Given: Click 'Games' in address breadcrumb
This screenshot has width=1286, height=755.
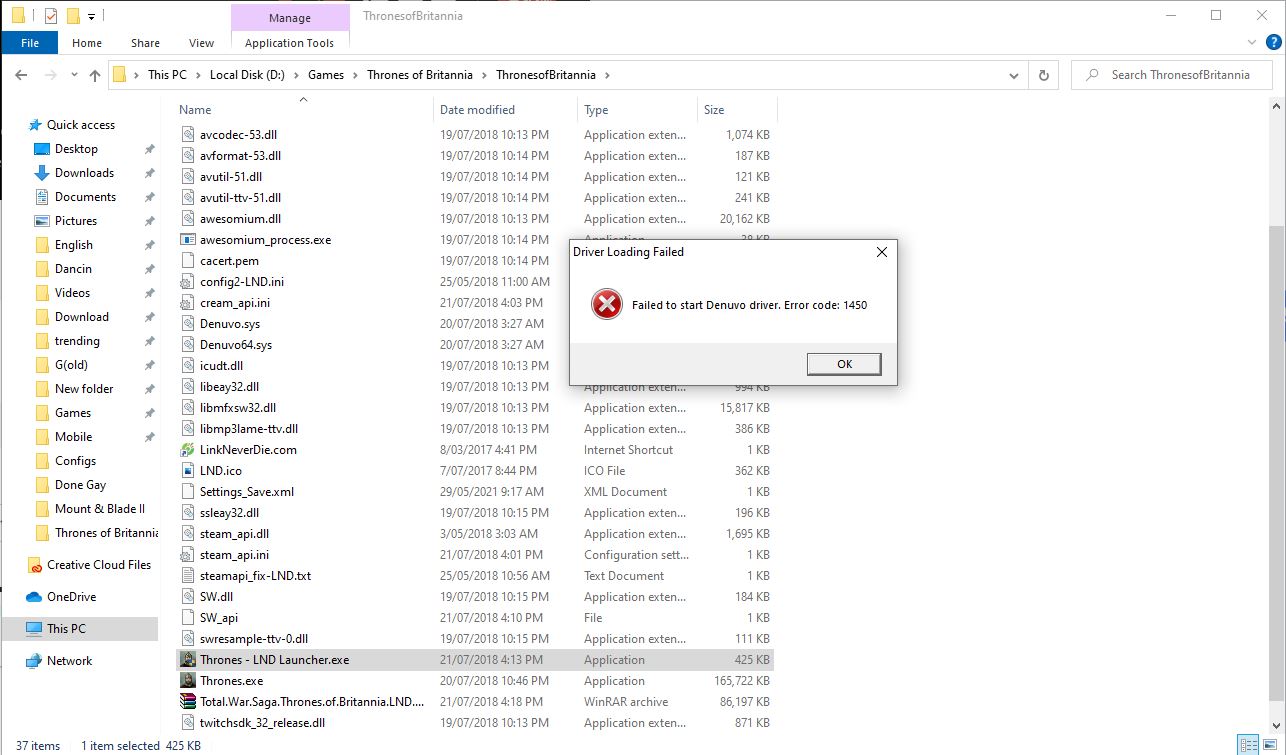Looking at the screenshot, I should point(326,75).
